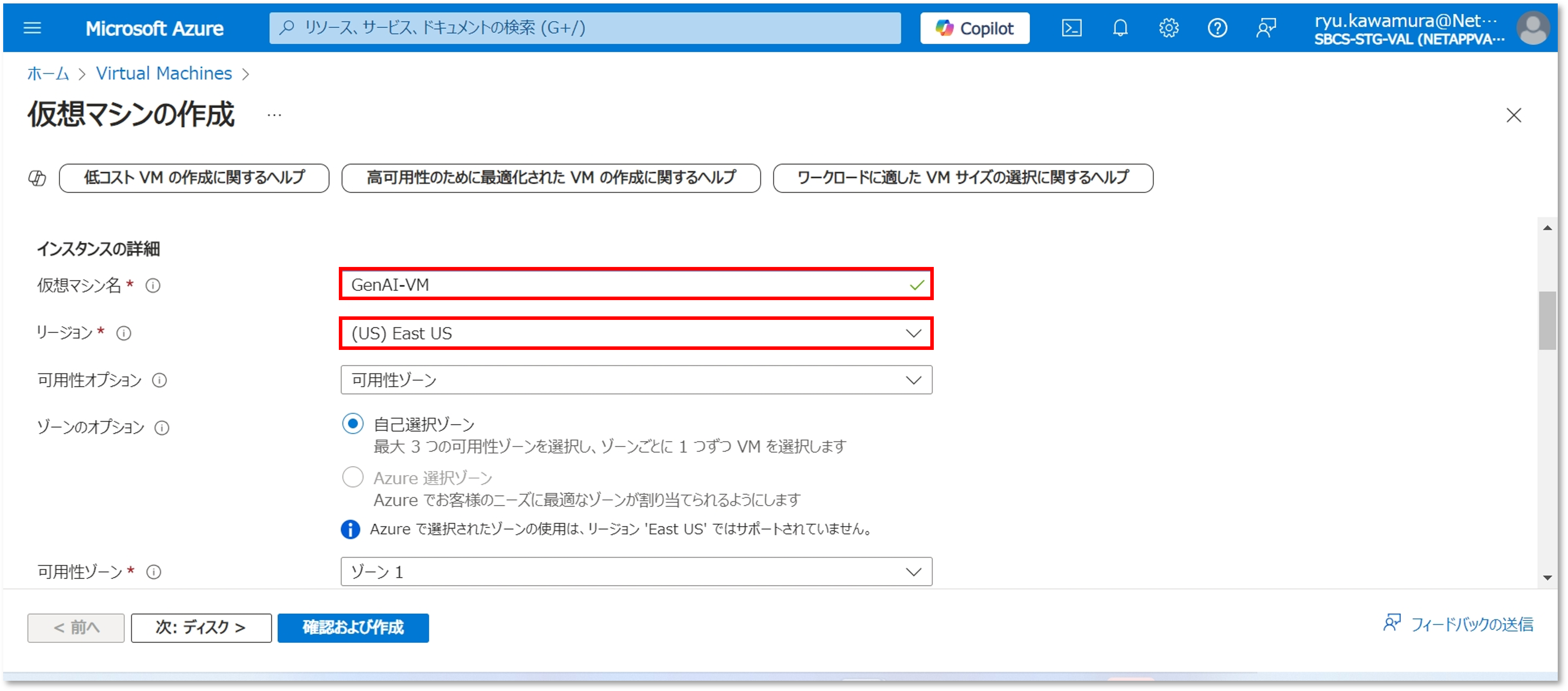
Task: Expand the 可用性オプション dropdown
Action: pyautogui.click(x=636, y=380)
